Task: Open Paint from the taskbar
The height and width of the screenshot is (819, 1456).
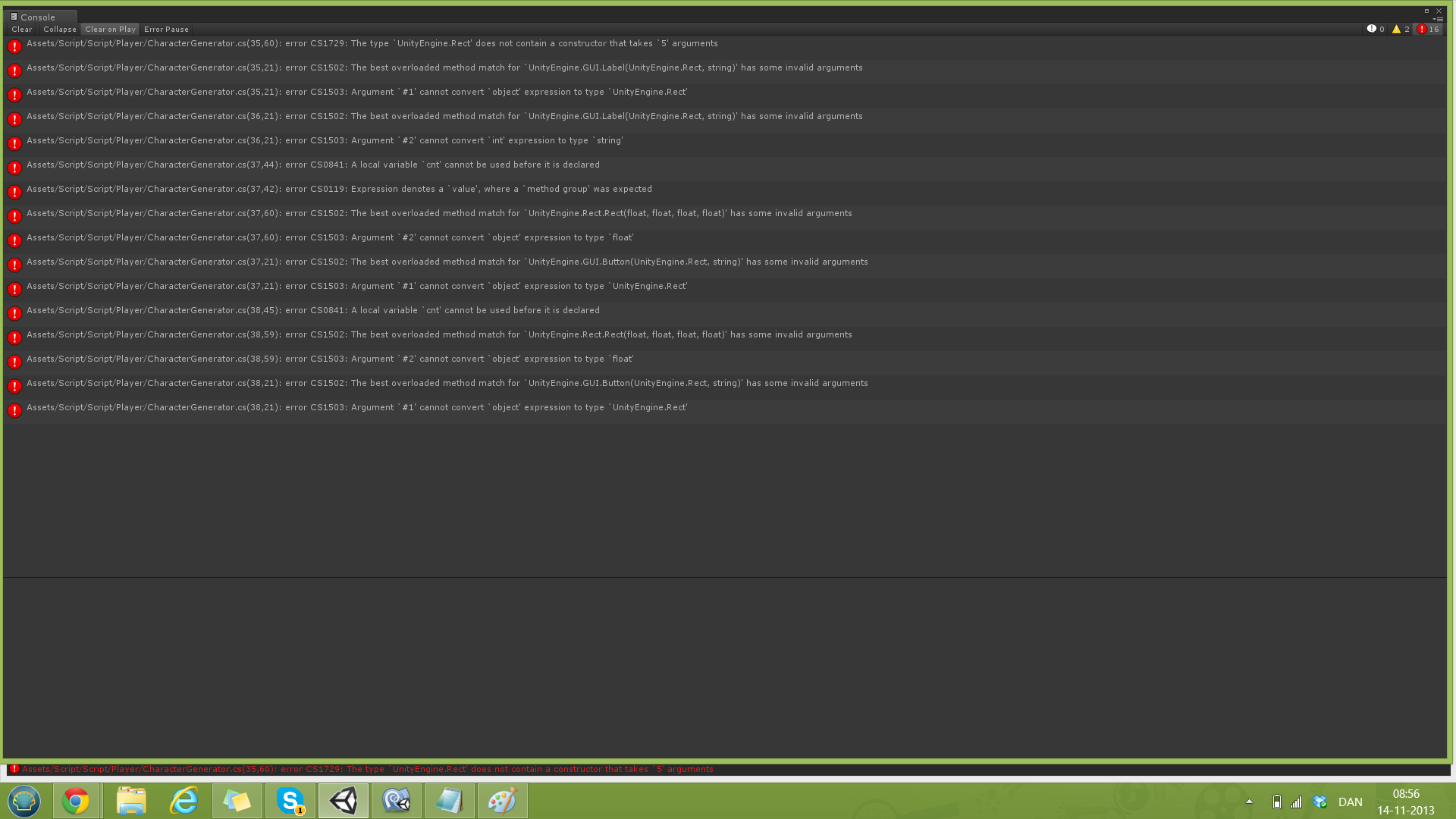Action: 503,801
